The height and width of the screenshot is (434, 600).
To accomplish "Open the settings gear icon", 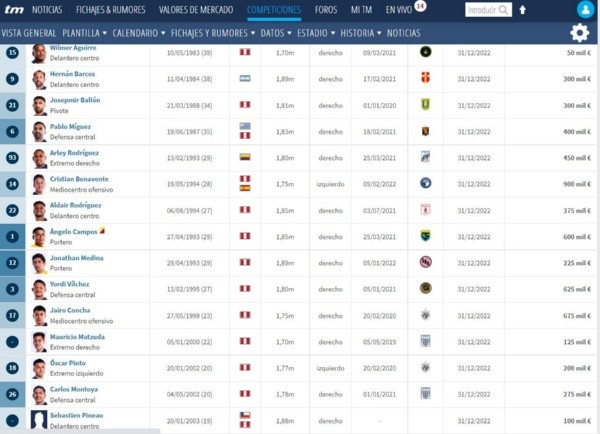I will pyautogui.click(x=579, y=33).
